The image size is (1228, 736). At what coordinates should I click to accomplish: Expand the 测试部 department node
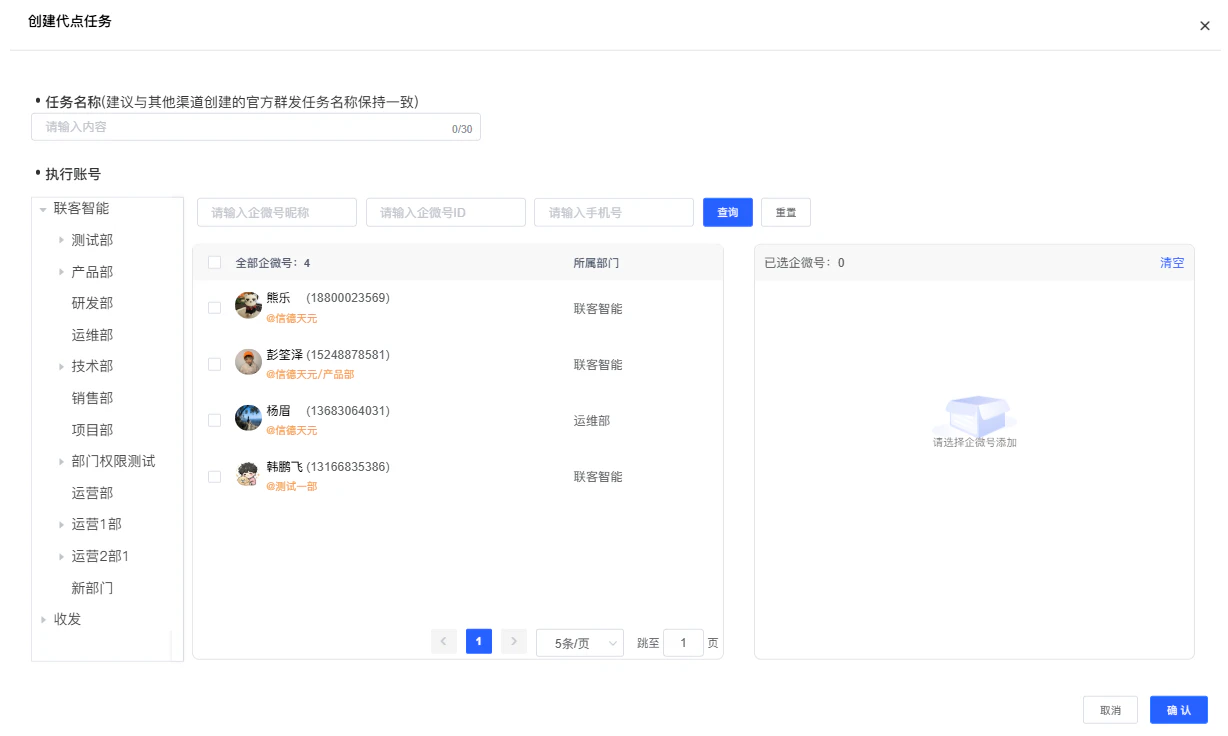61,241
